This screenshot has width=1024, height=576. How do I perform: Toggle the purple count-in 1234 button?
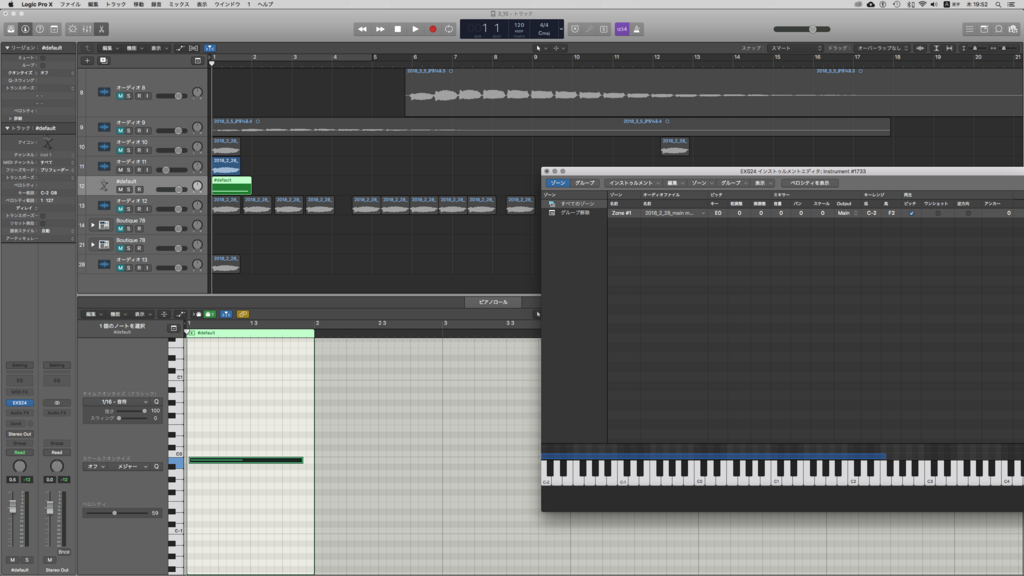622,29
